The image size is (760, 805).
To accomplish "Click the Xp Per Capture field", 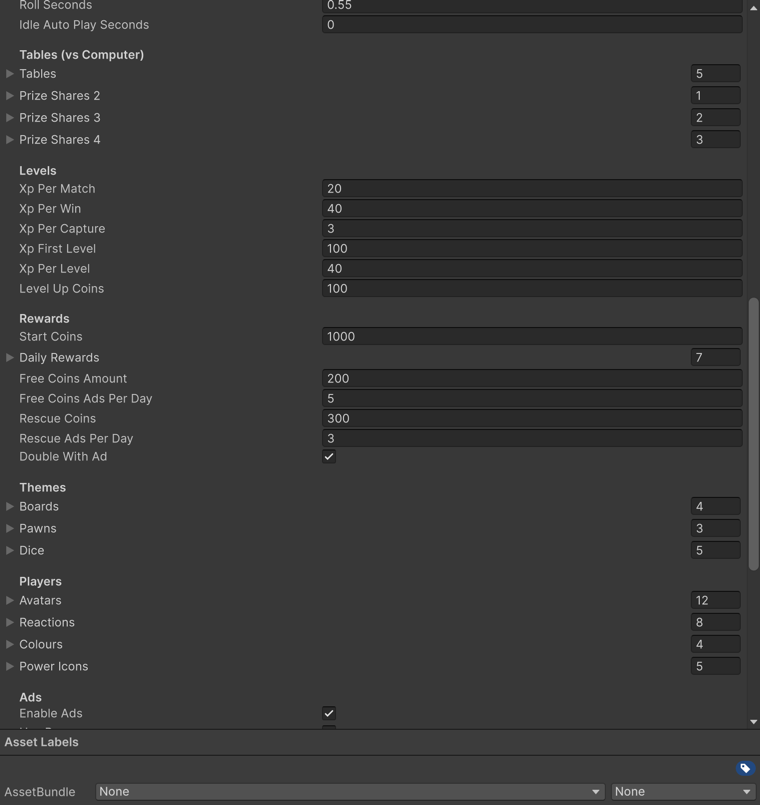I will pos(532,228).
